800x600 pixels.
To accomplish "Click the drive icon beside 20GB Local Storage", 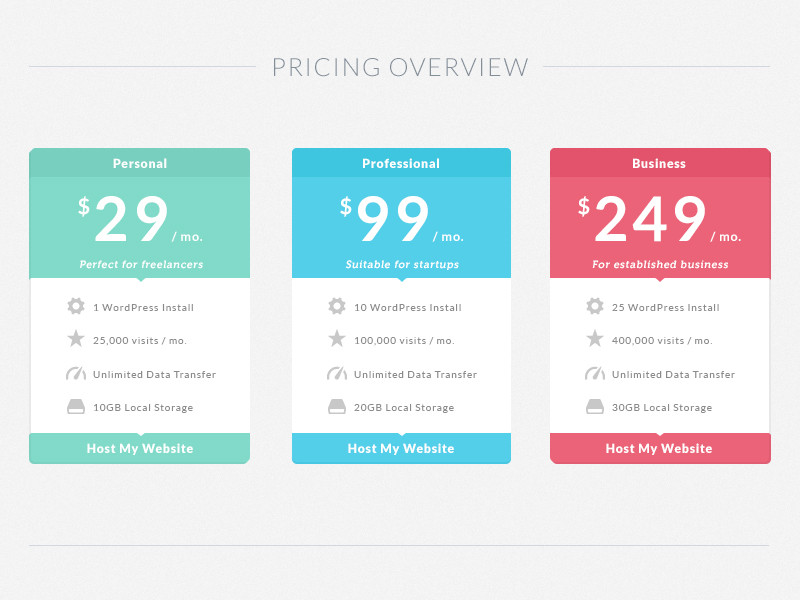I will coord(337,407).
